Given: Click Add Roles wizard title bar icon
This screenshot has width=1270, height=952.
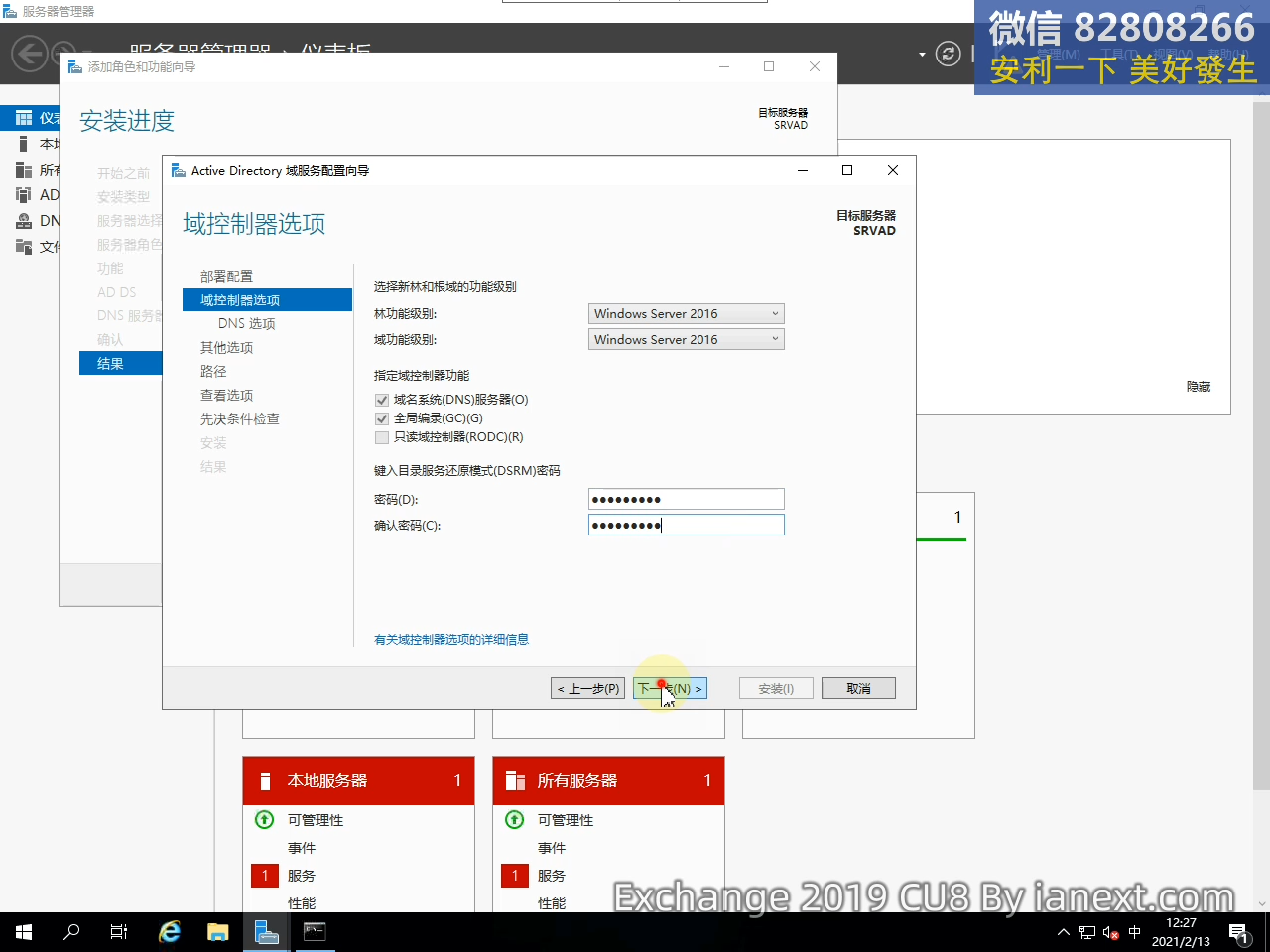Looking at the screenshot, I should (75, 67).
